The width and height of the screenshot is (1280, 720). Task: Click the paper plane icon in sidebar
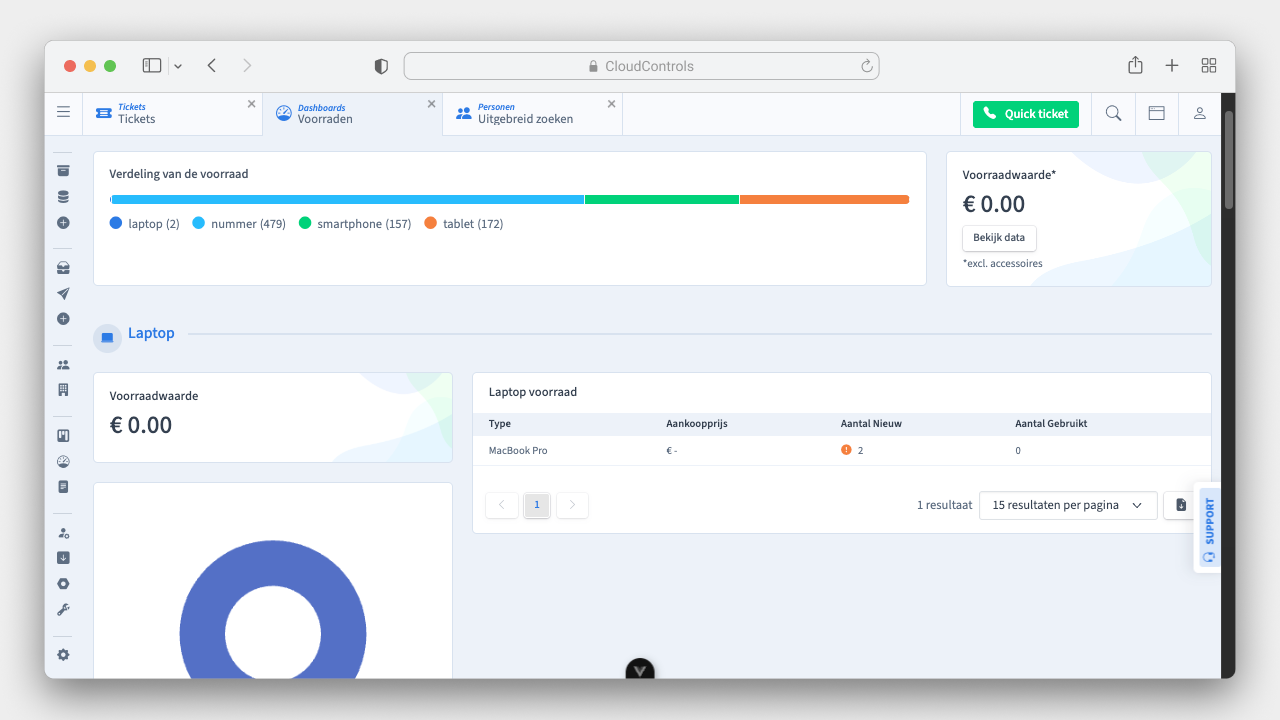click(63, 294)
